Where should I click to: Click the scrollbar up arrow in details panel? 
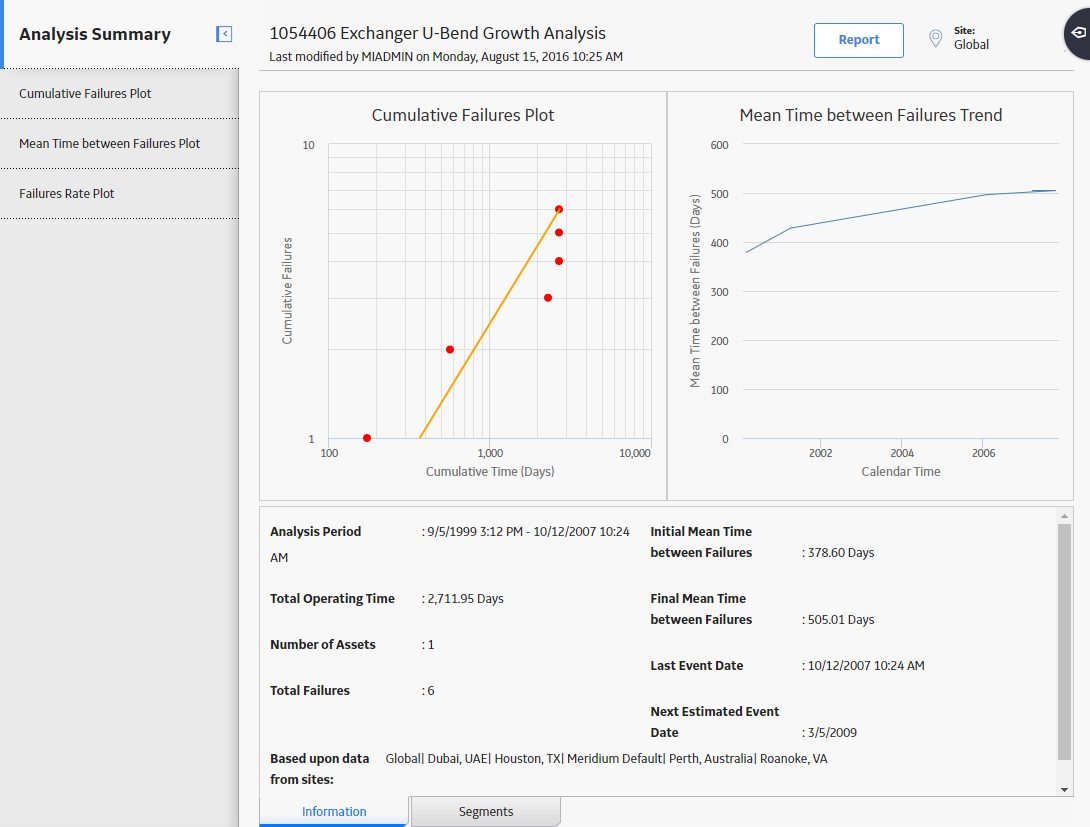tap(1064, 516)
